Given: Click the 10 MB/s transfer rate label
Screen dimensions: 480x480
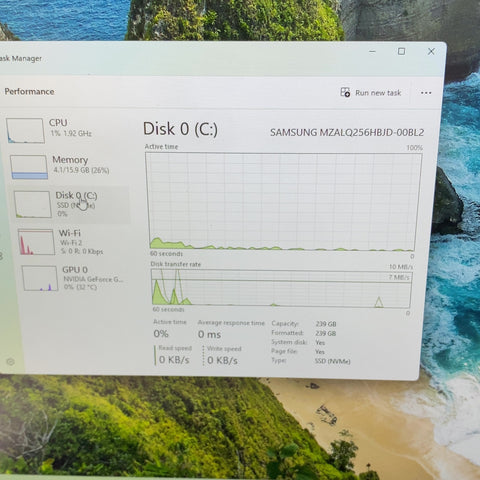Looking at the screenshot, I should 401,267.
